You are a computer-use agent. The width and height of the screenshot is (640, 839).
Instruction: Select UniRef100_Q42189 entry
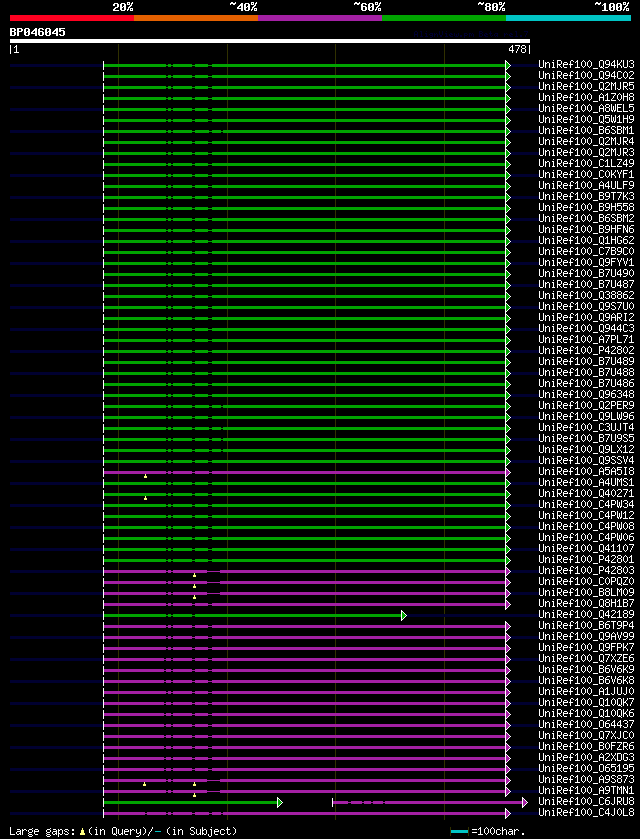pyautogui.click(x=586, y=615)
